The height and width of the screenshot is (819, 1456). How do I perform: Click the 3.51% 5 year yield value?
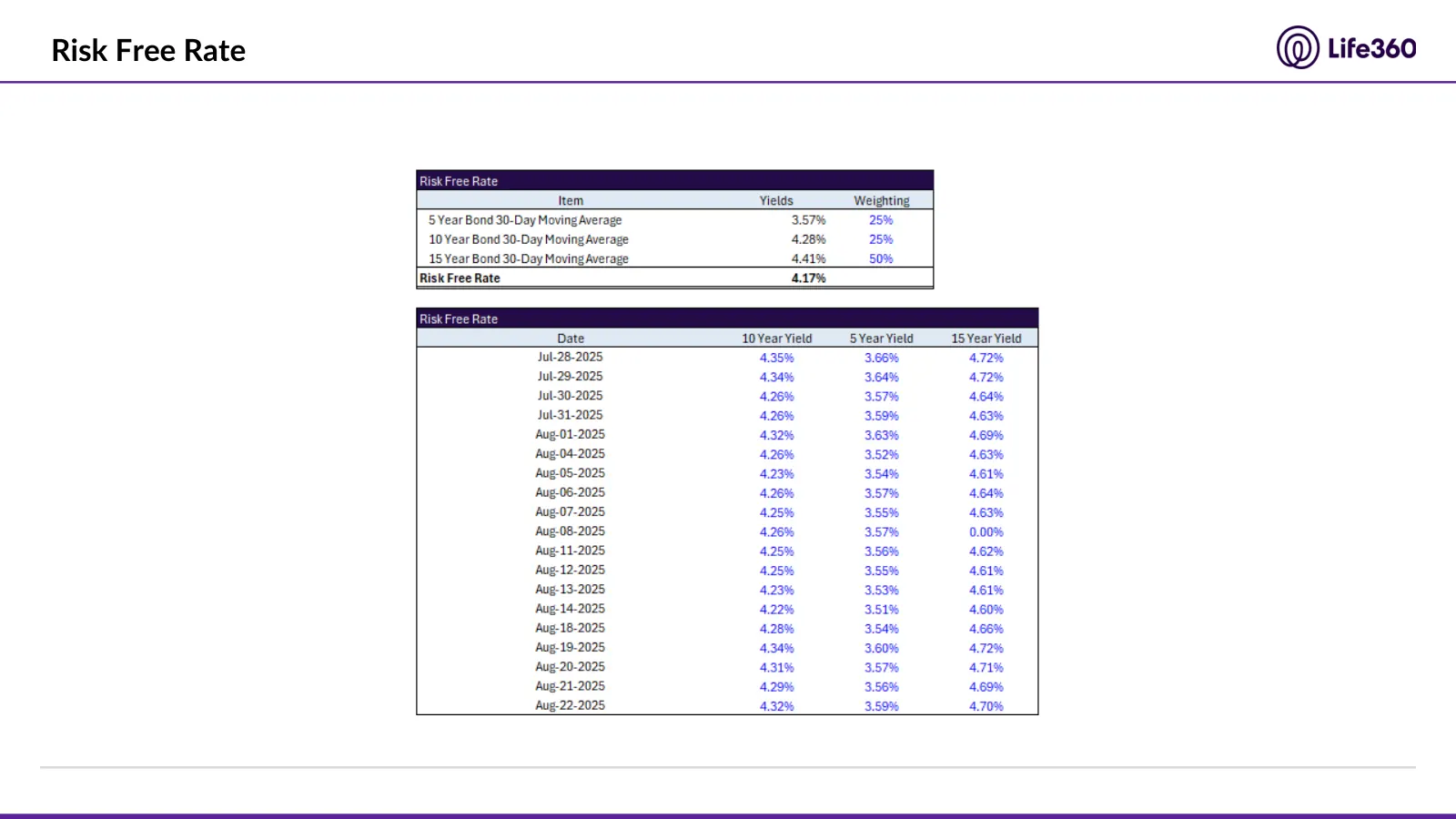click(881, 610)
